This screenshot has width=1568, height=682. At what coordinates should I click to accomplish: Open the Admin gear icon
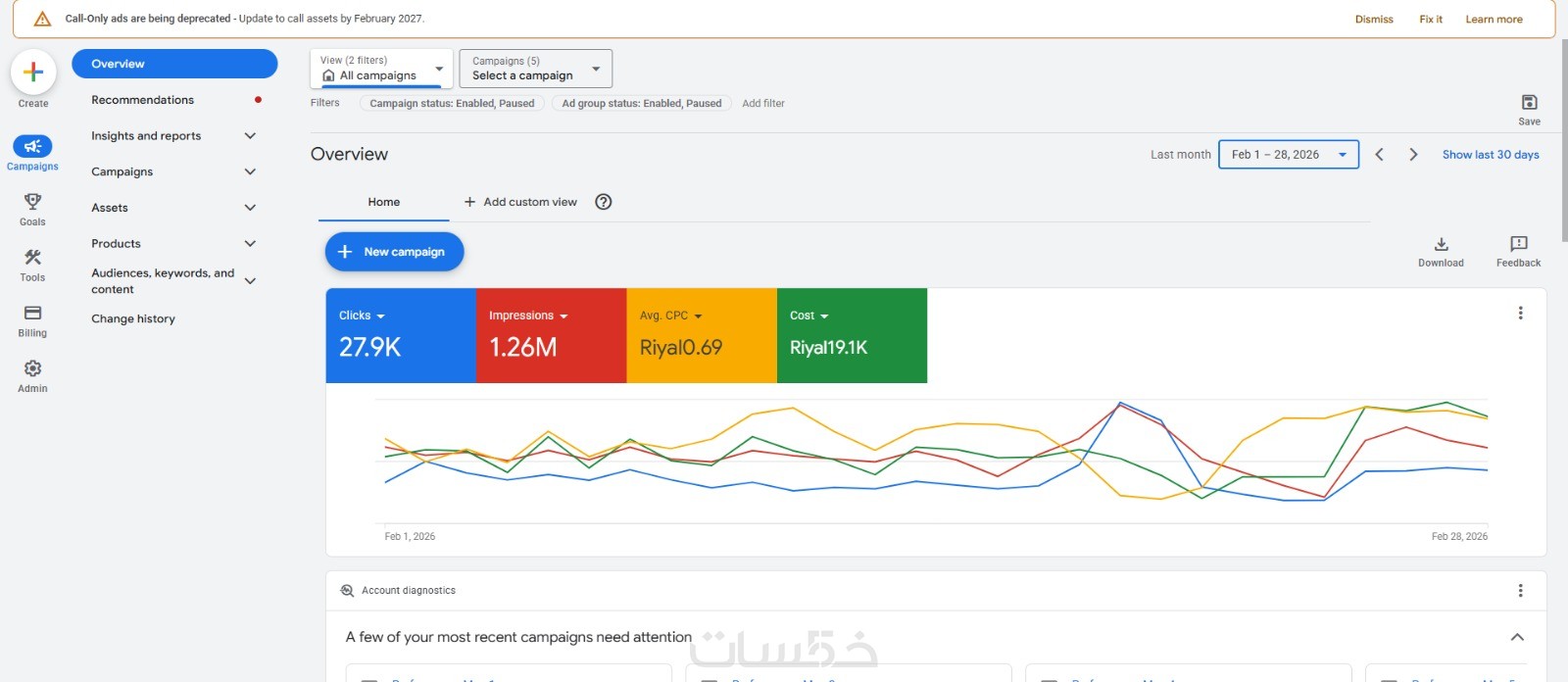(x=32, y=368)
